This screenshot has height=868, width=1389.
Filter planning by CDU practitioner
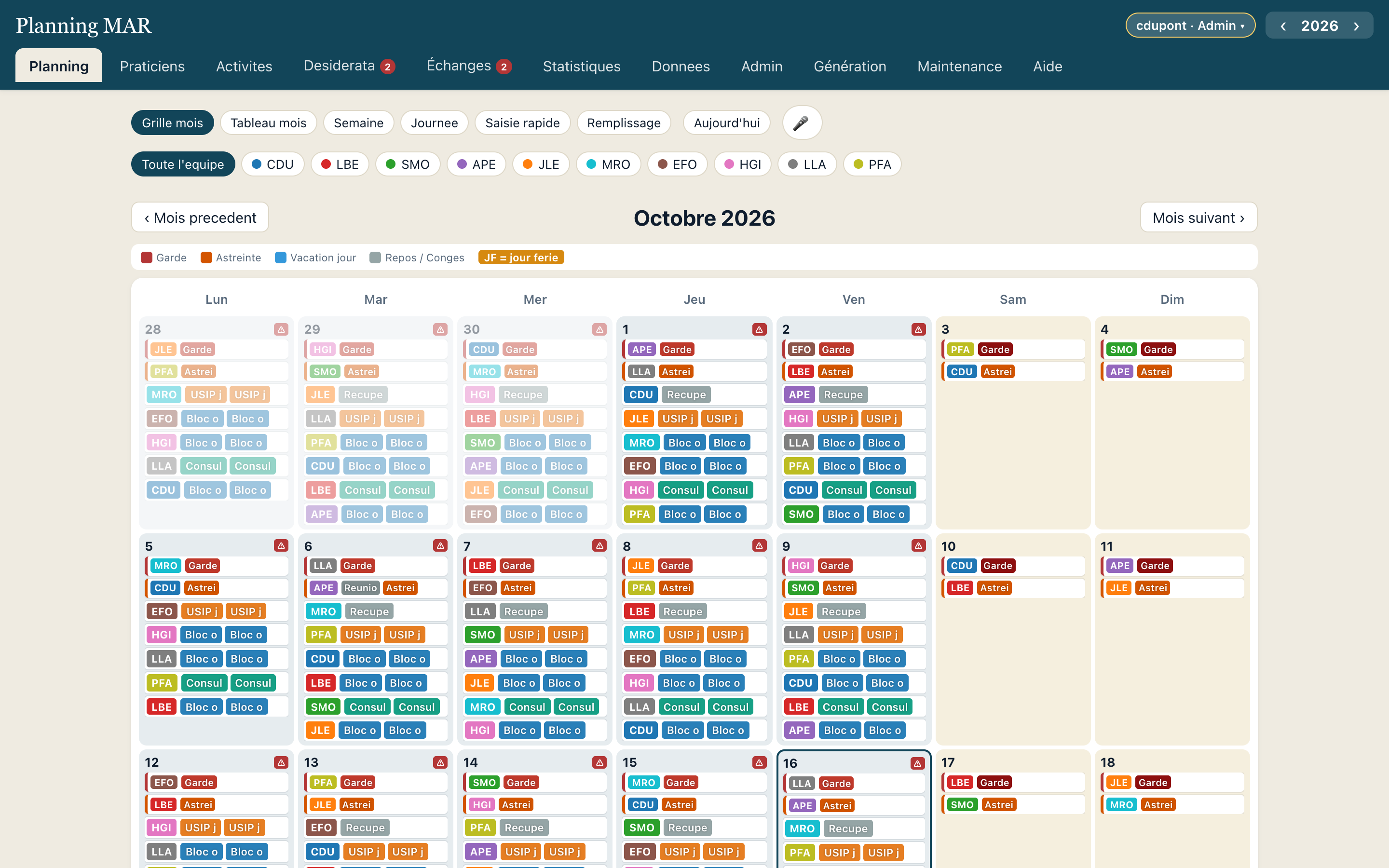[x=272, y=164]
